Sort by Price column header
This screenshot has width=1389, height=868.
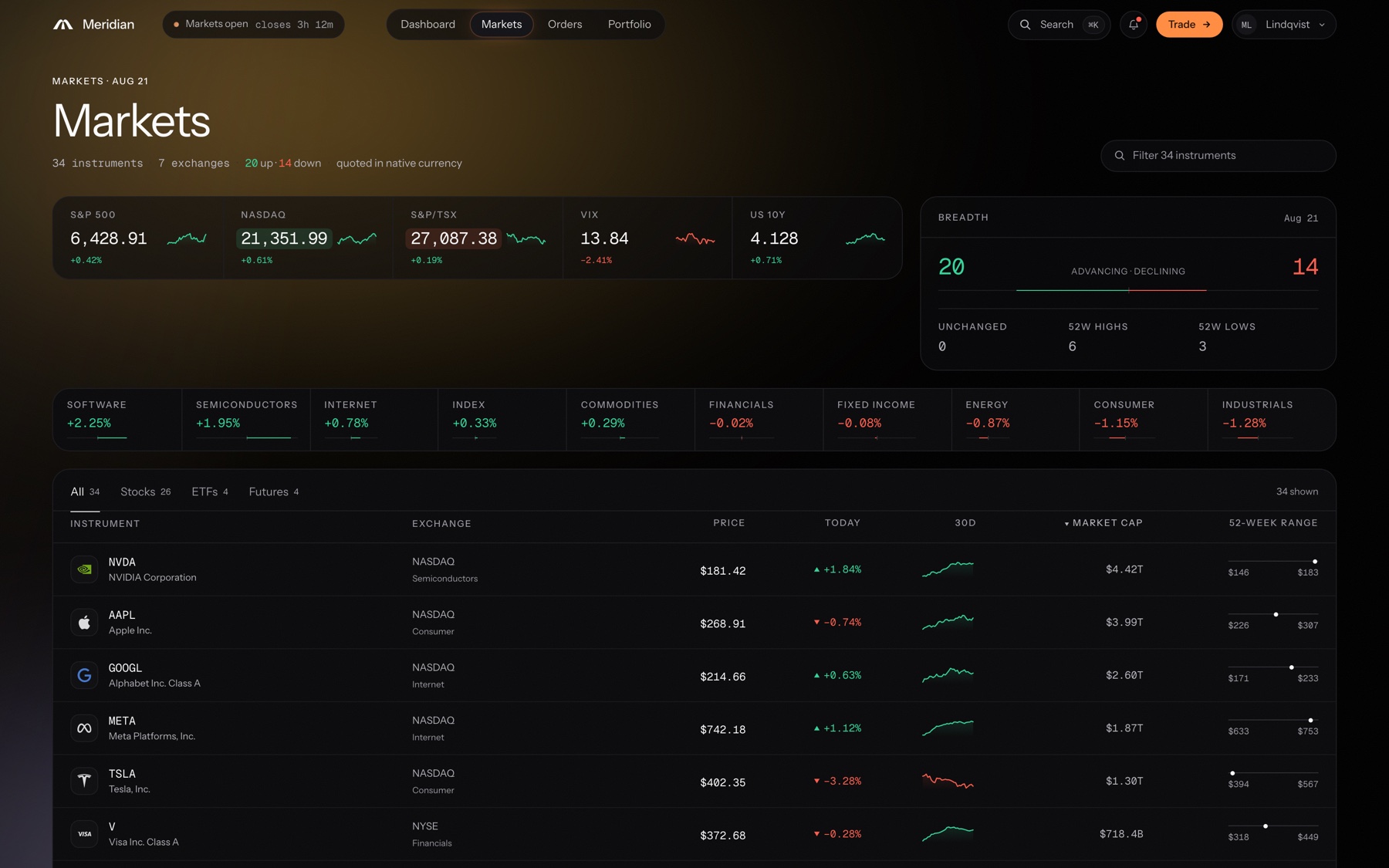click(729, 523)
